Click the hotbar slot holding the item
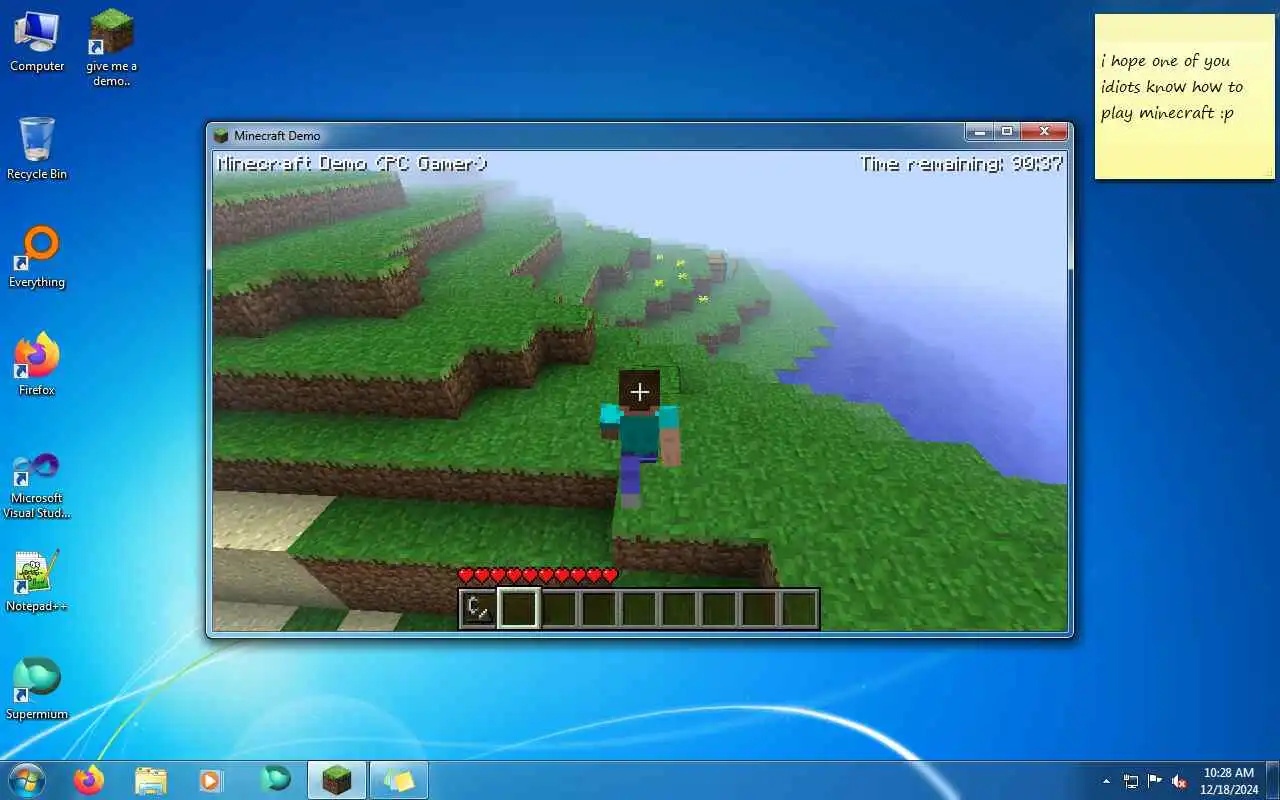 [x=479, y=608]
